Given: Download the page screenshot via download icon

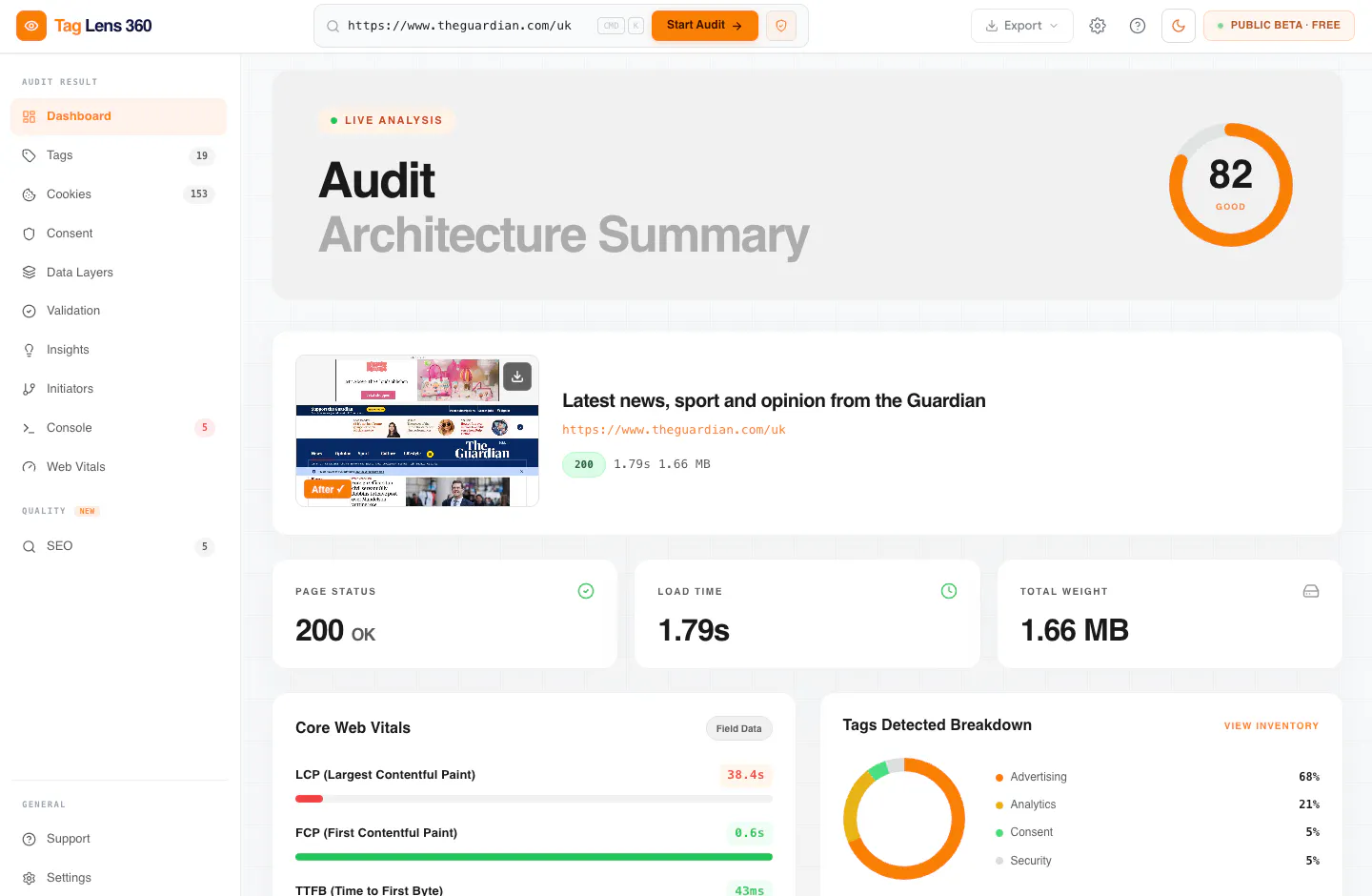Looking at the screenshot, I should pyautogui.click(x=517, y=377).
